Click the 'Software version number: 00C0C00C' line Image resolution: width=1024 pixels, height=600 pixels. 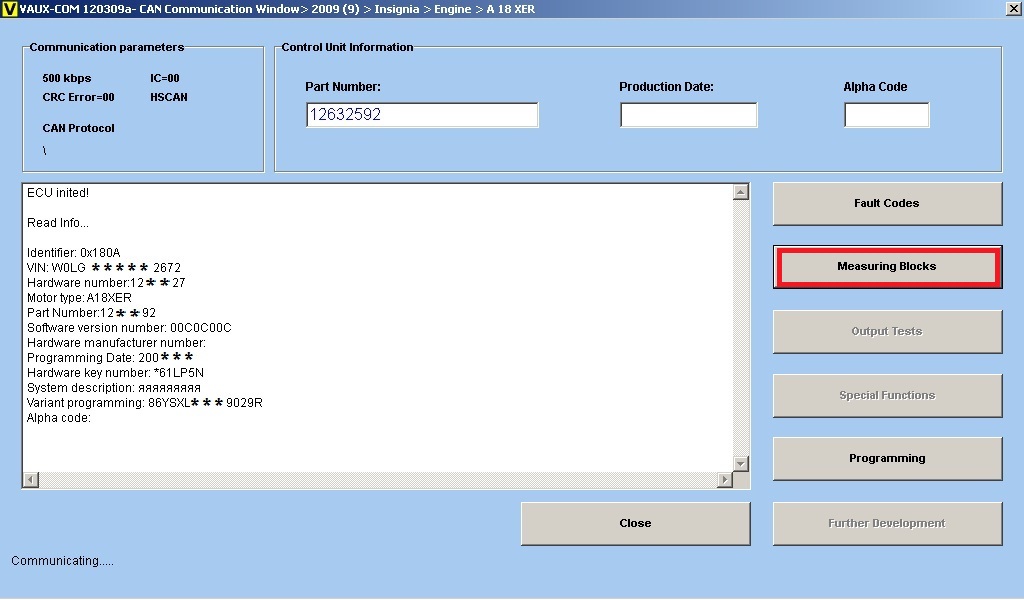tap(129, 328)
